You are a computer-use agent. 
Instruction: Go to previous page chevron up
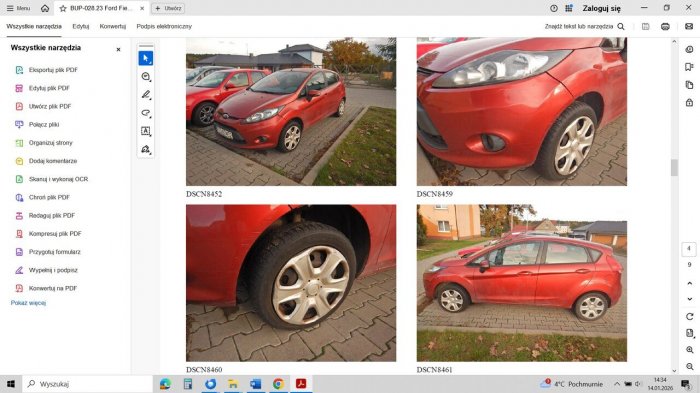[x=689, y=283]
